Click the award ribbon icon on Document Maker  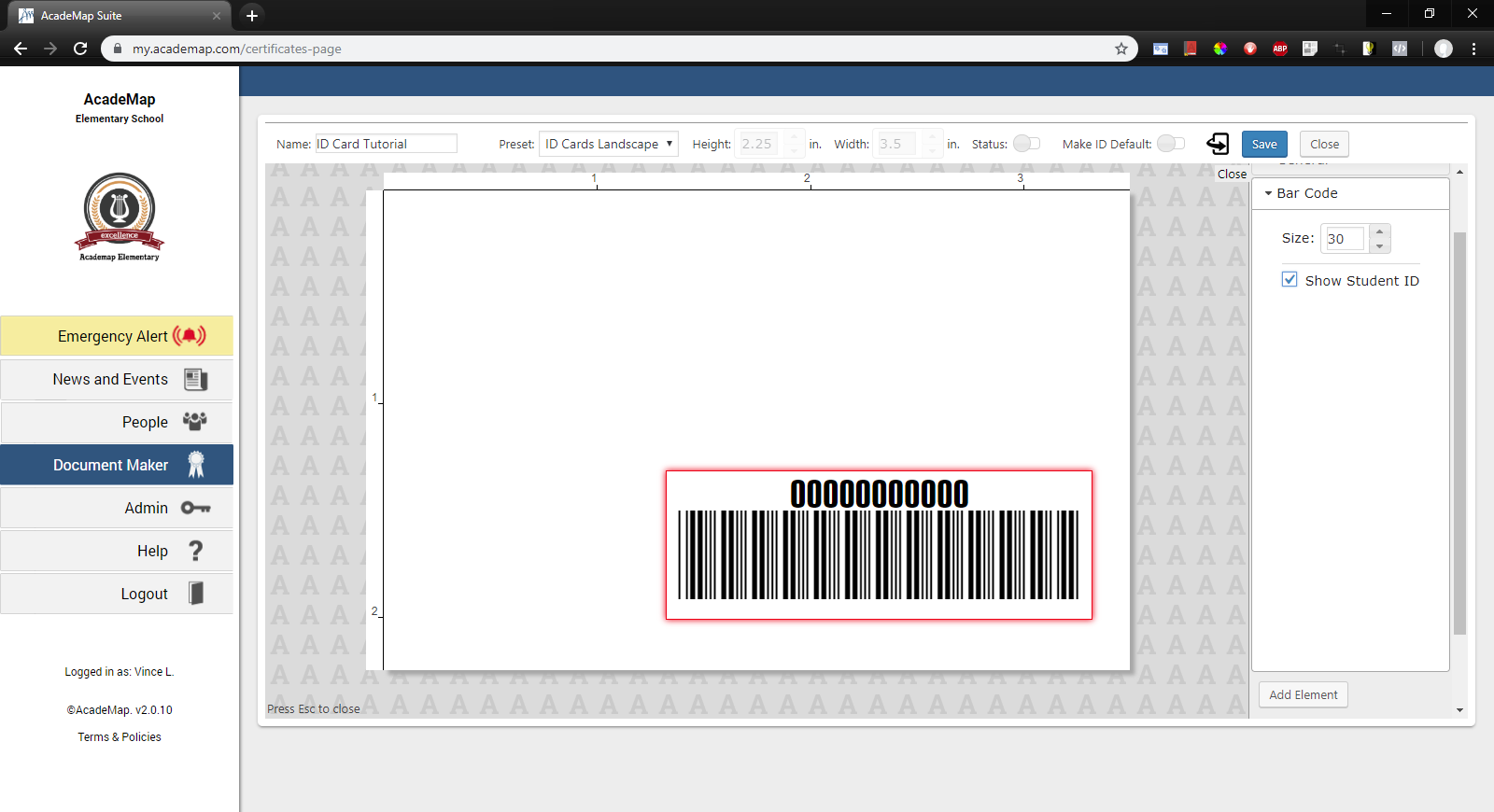[x=196, y=465]
